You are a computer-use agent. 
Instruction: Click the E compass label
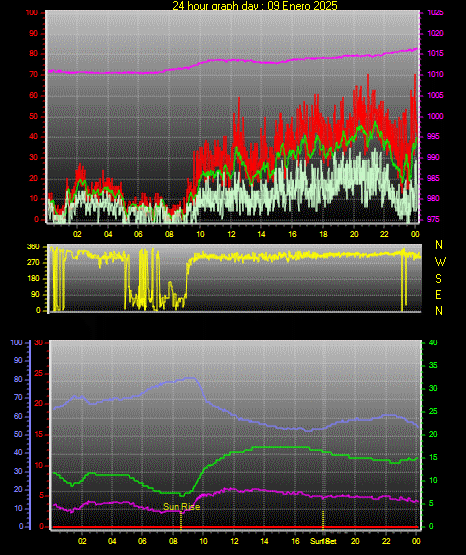(x=438, y=295)
